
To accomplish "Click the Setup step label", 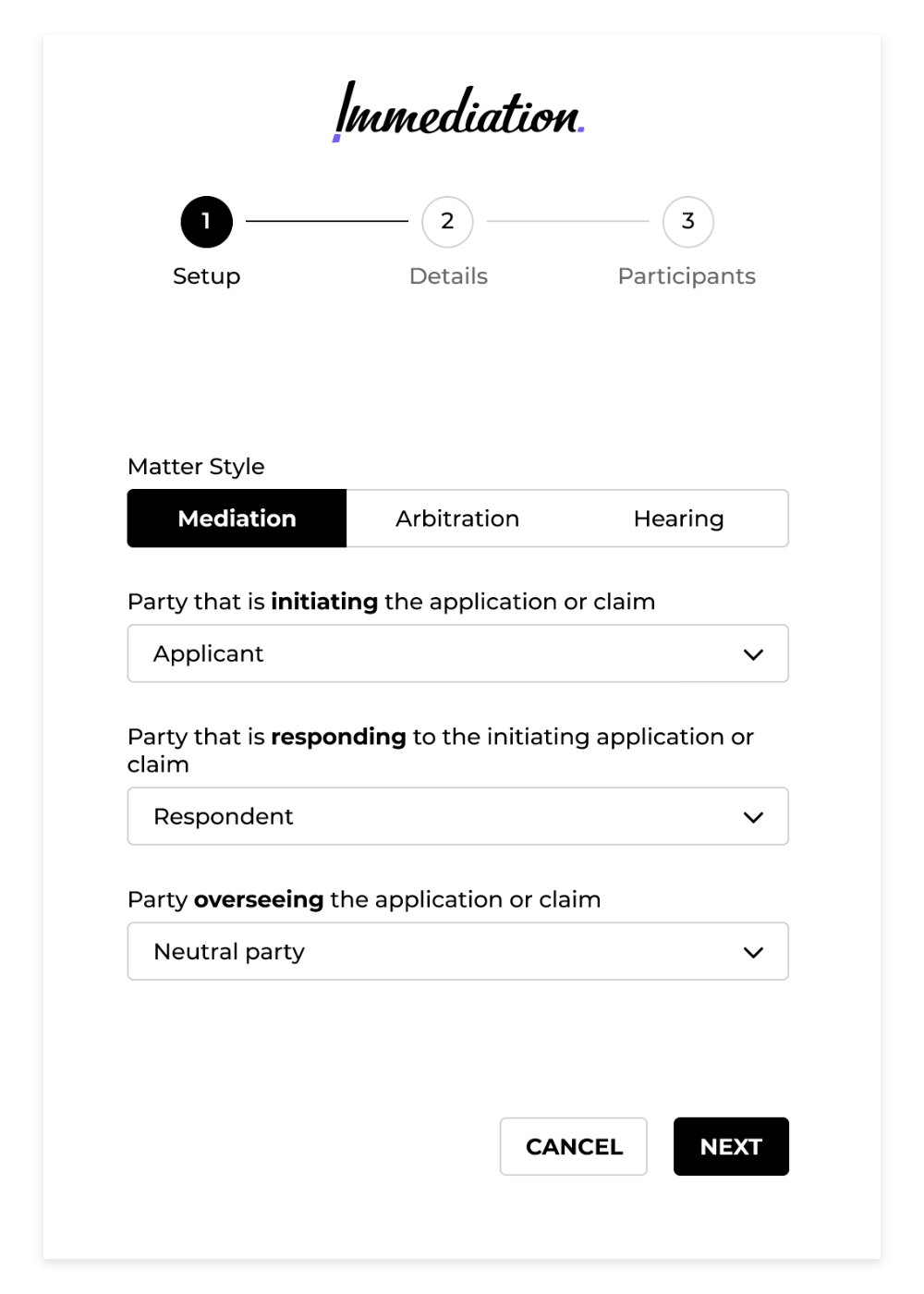I will tap(206, 275).
